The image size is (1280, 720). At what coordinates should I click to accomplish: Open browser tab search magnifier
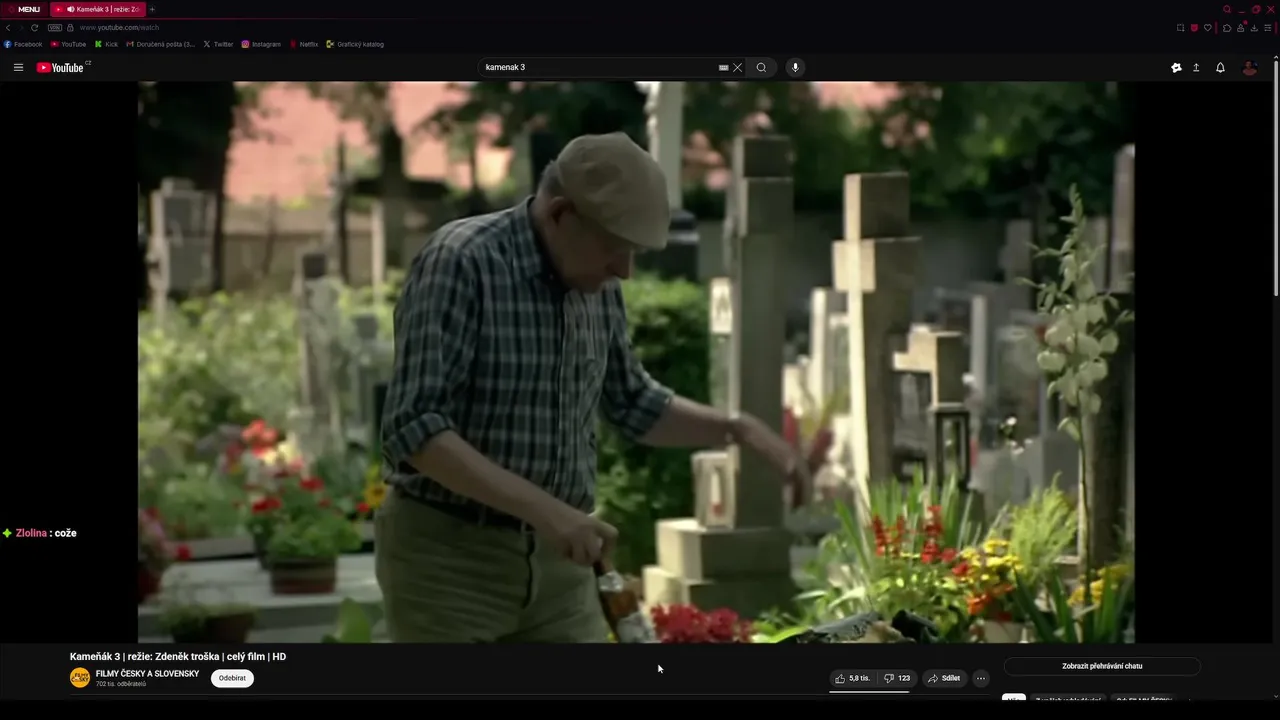pyautogui.click(x=1227, y=9)
